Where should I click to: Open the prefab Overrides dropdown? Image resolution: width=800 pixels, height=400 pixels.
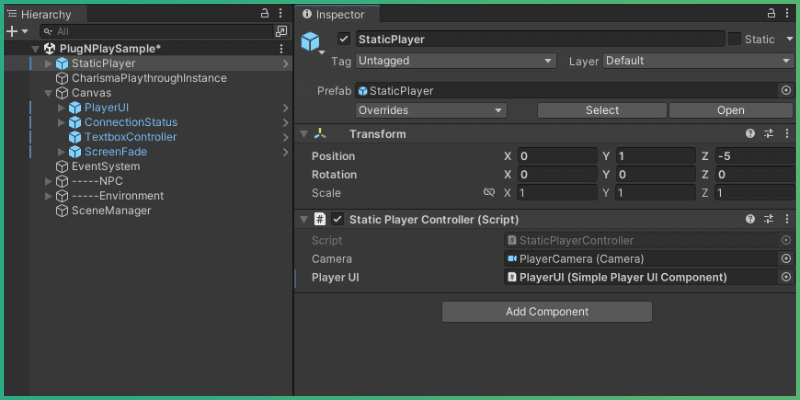point(431,110)
